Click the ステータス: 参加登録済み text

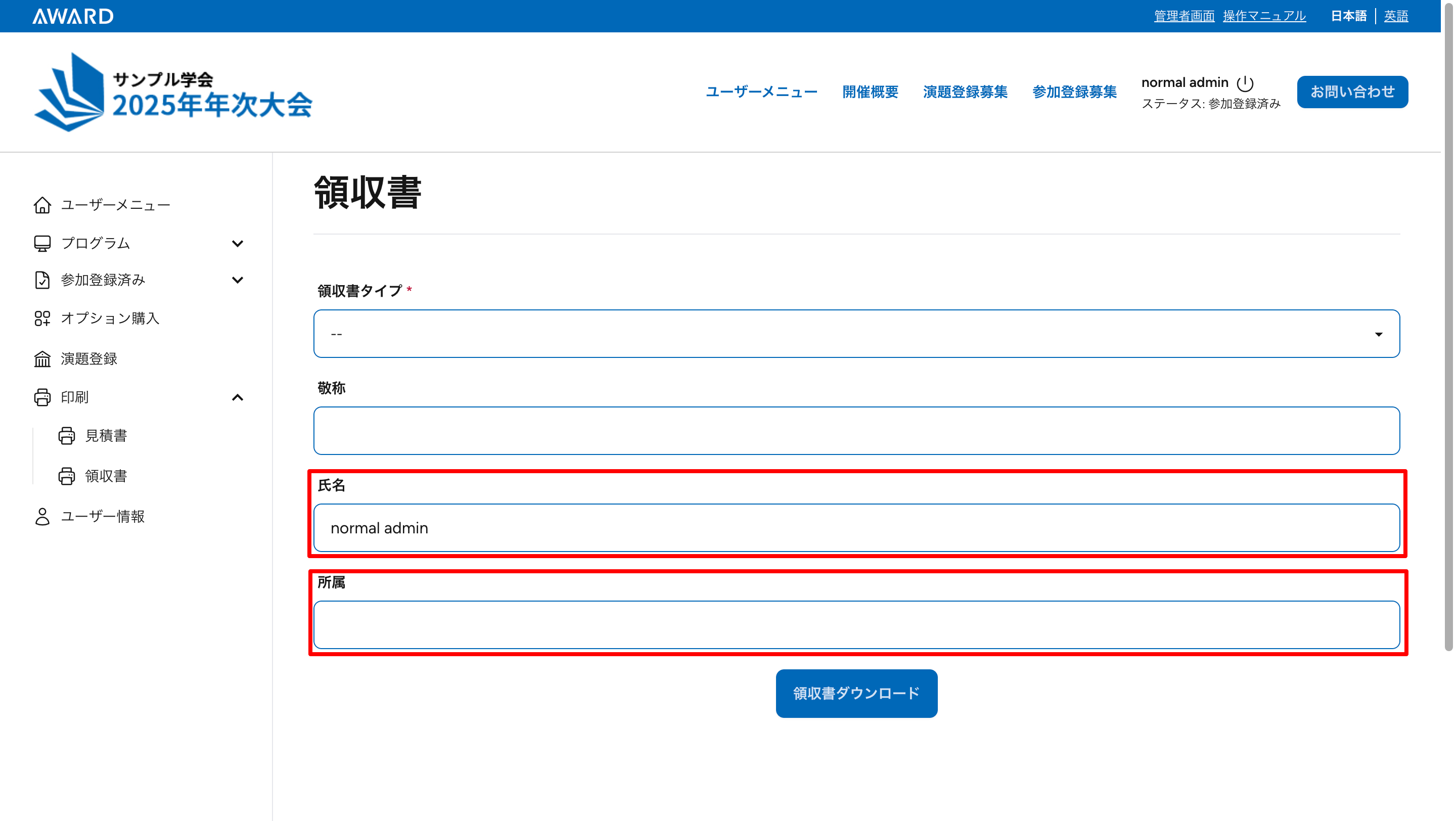coord(1211,104)
